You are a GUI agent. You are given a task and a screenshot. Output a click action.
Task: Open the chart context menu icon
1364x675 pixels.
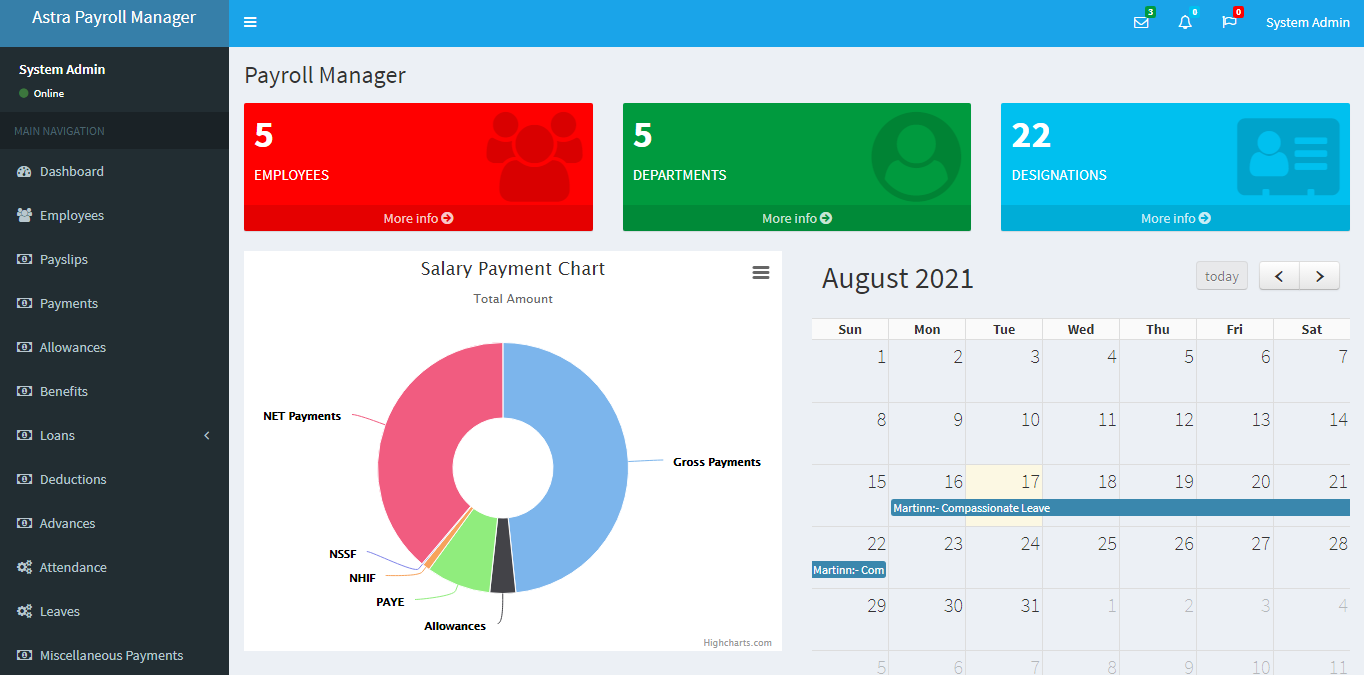[761, 273]
